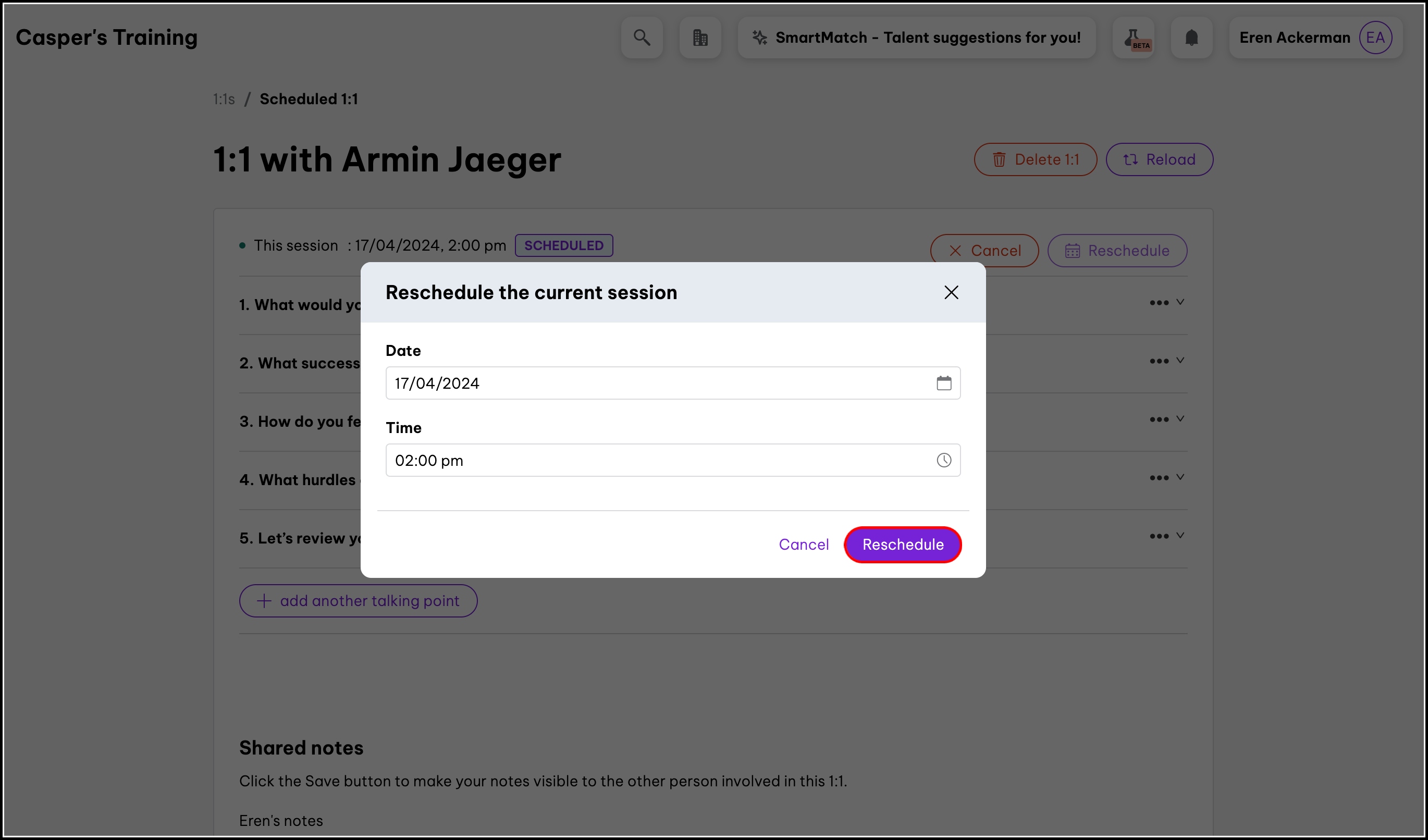
Task: Close the reschedule dialog with X
Action: [x=951, y=292]
